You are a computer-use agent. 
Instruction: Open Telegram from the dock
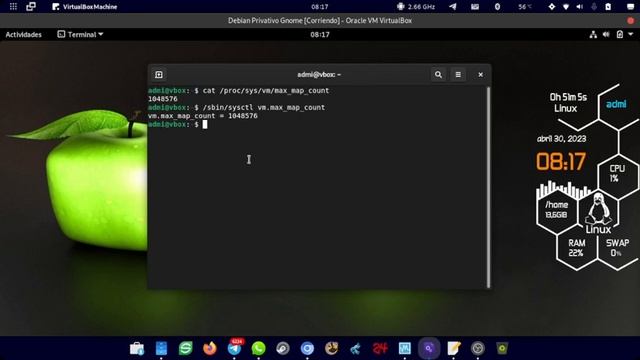(x=234, y=349)
